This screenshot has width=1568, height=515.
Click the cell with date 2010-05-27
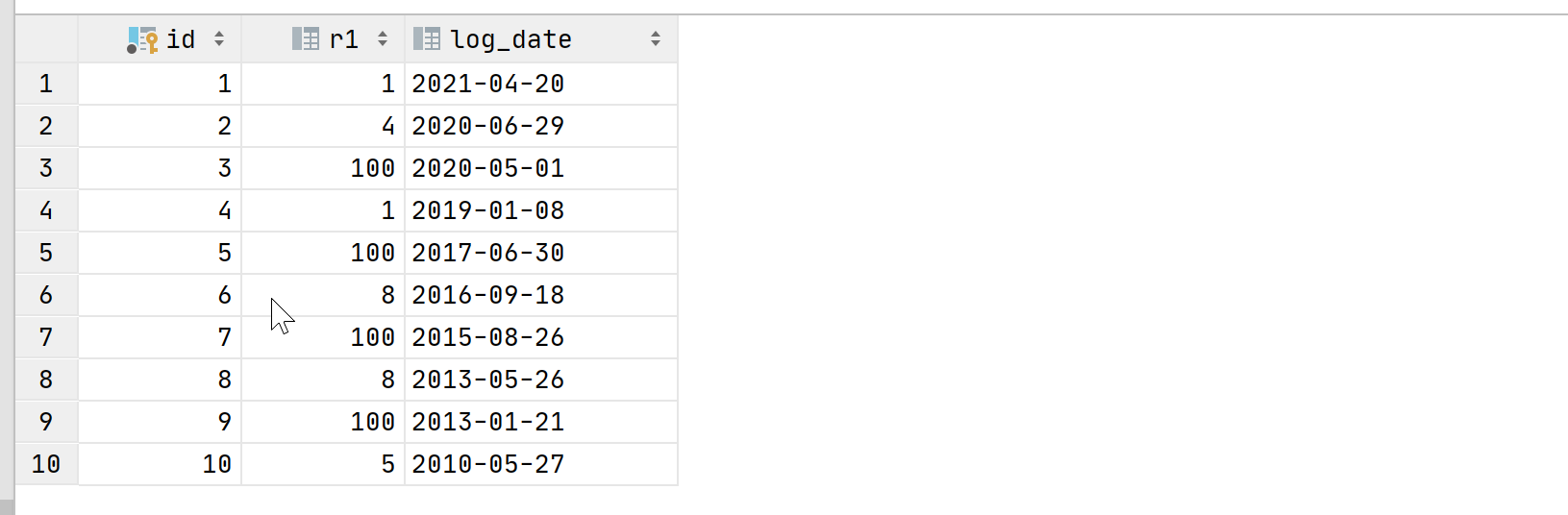click(541, 464)
